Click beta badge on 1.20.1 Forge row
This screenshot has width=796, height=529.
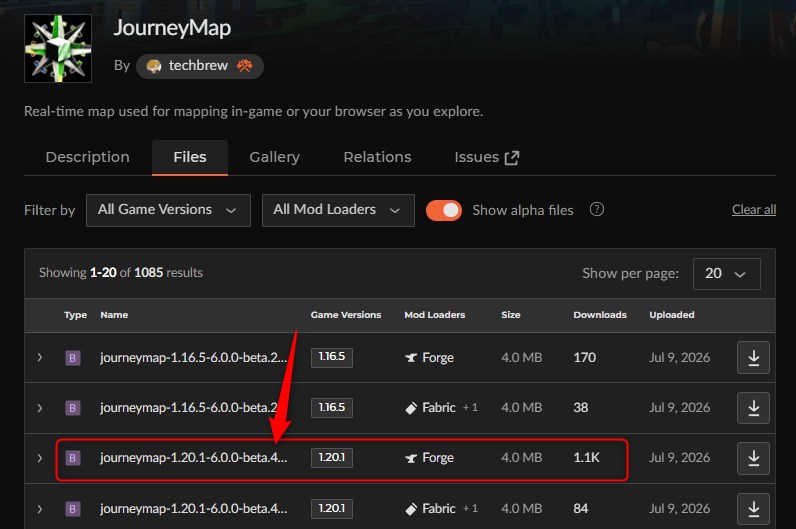point(73,458)
